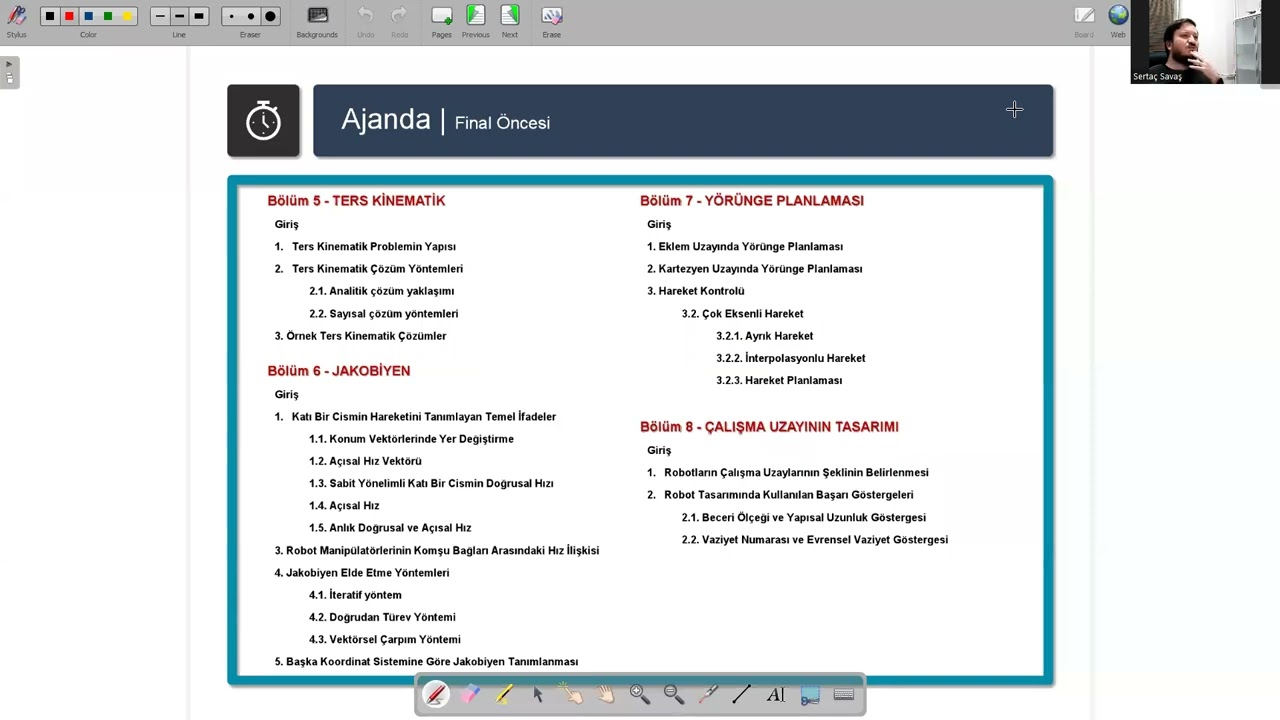This screenshot has height=720, width=1280.
Task: Click the zoom out magnifier
Action: pyautogui.click(x=674, y=694)
